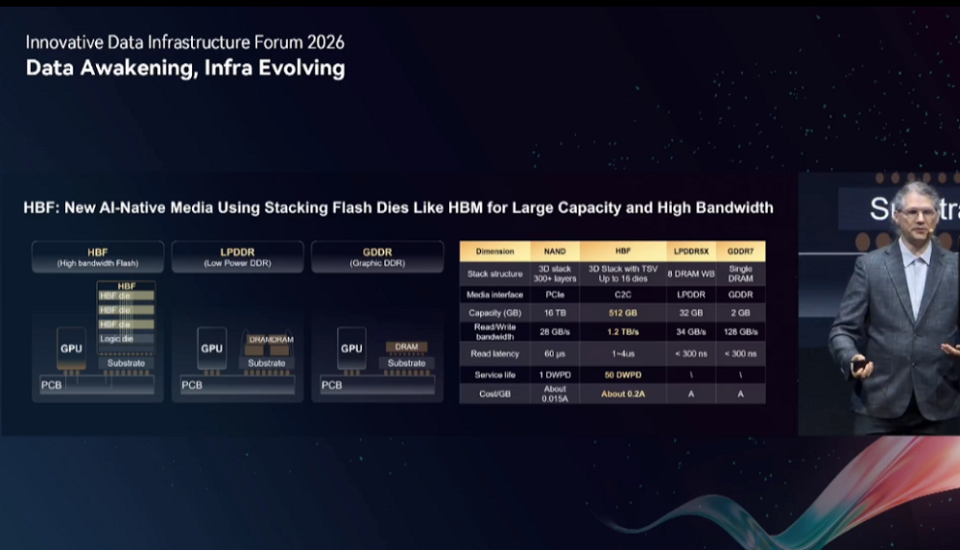Screen dimensions: 960x550
Task: Open the LPDDR (Low Power DDR) header box
Action: point(237,257)
